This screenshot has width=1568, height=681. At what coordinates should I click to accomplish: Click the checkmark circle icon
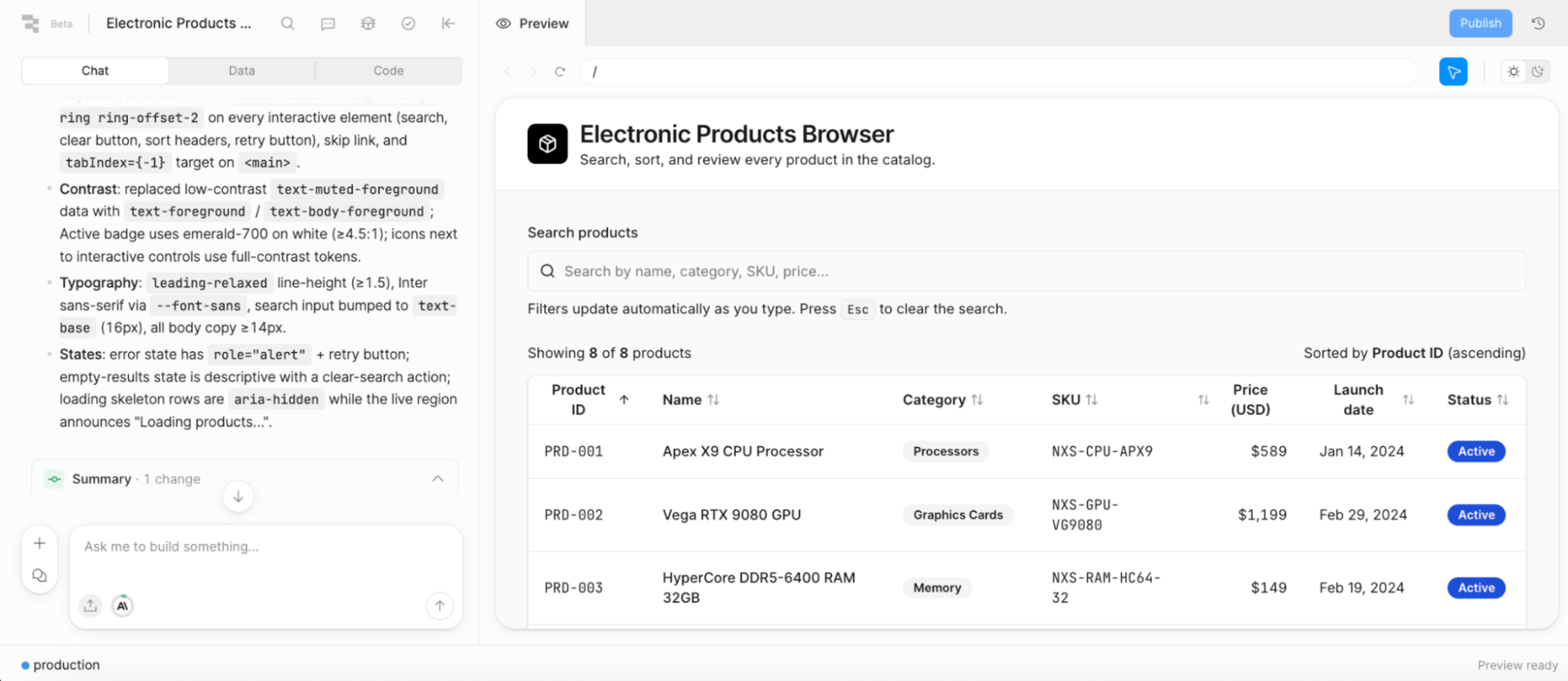(x=409, y=24)
